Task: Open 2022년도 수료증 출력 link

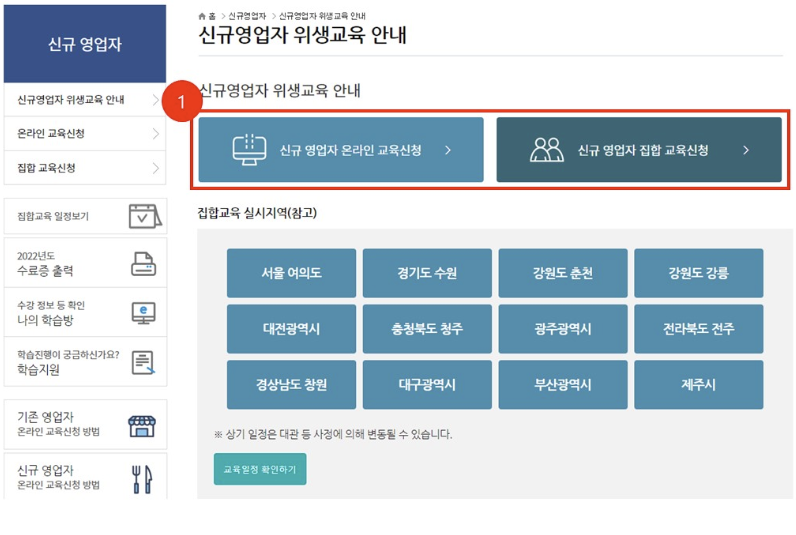Action: [x=85, y=263]
